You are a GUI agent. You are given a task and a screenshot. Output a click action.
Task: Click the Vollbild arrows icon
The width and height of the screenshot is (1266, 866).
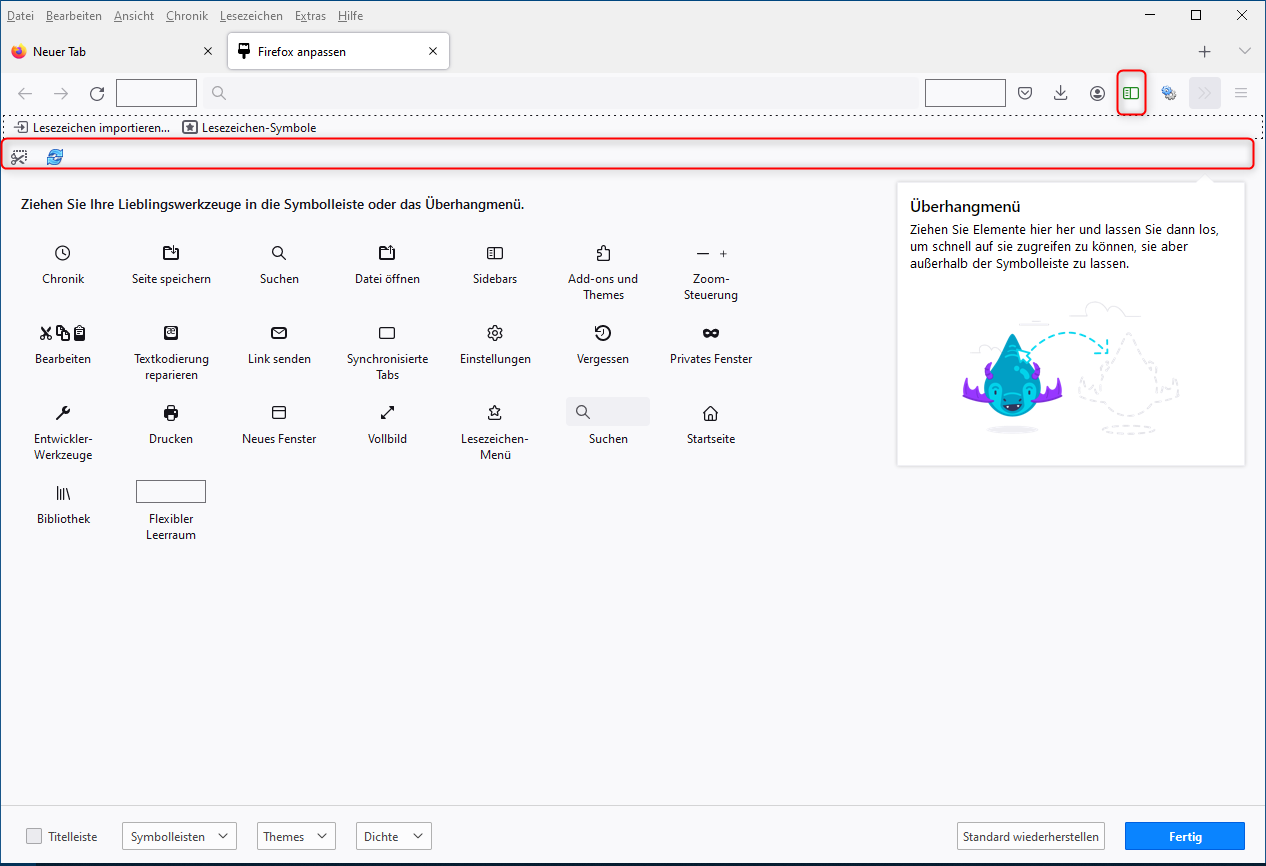(x=387, y=413)
